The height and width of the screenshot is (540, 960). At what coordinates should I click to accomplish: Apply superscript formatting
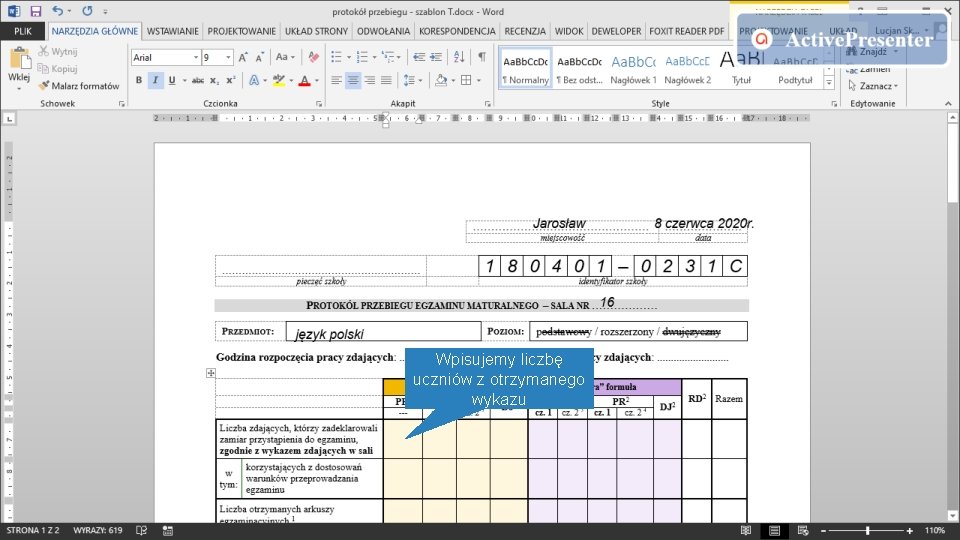[x=231, y=80]
